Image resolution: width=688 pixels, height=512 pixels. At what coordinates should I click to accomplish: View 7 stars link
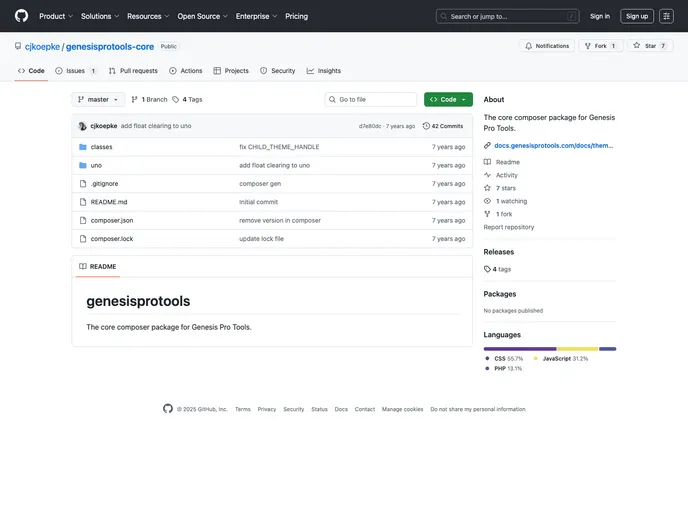tap(500, 188)
